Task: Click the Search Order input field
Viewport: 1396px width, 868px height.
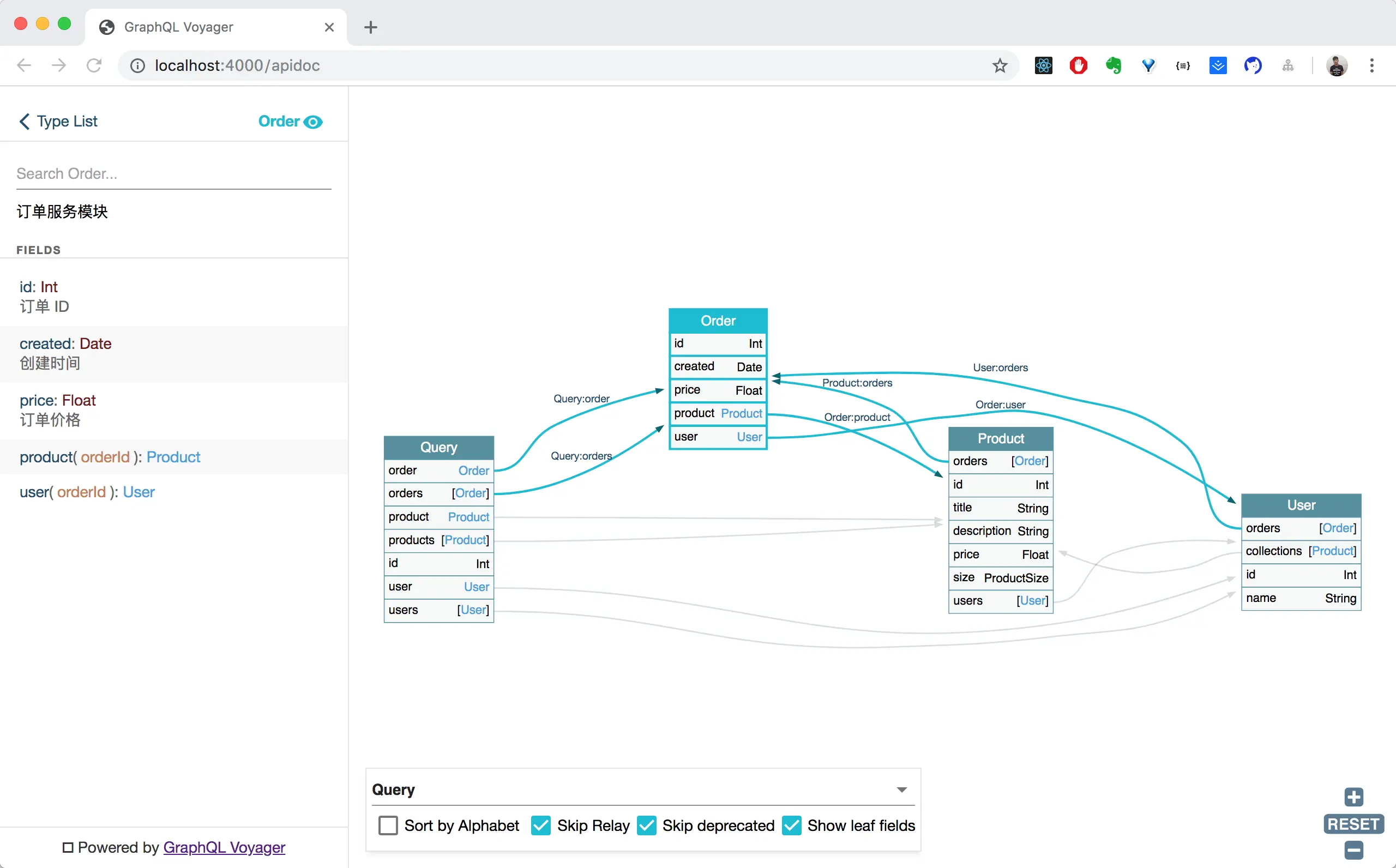Action: pyautogui.click(x=173, y=174)
